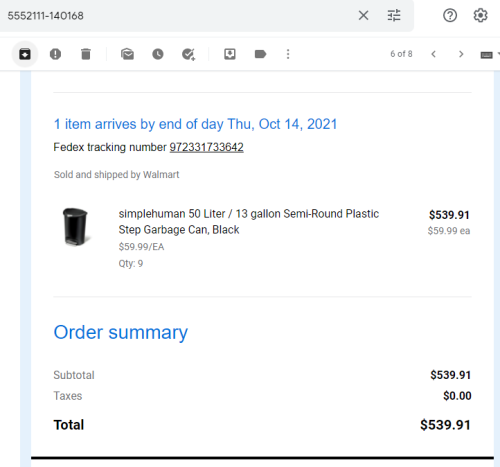Open input tools keyboard dropdown

489,54
